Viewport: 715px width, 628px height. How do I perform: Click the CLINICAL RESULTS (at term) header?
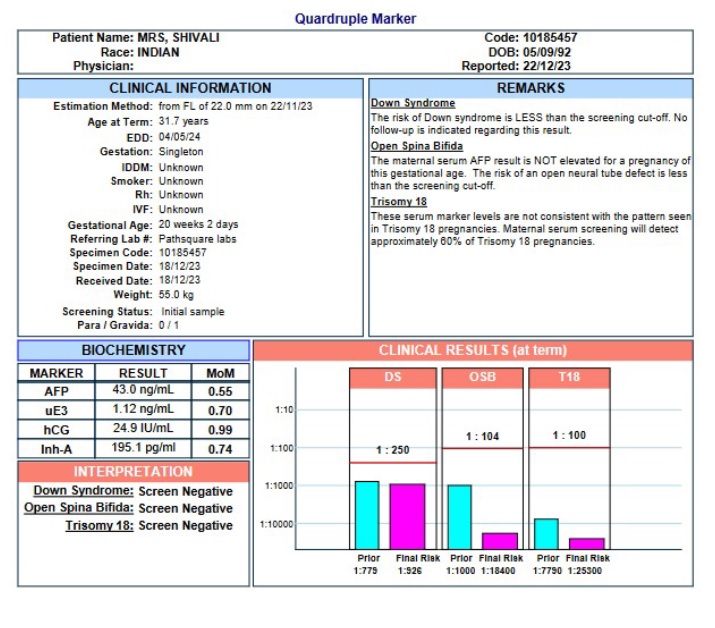click(472, 350)
